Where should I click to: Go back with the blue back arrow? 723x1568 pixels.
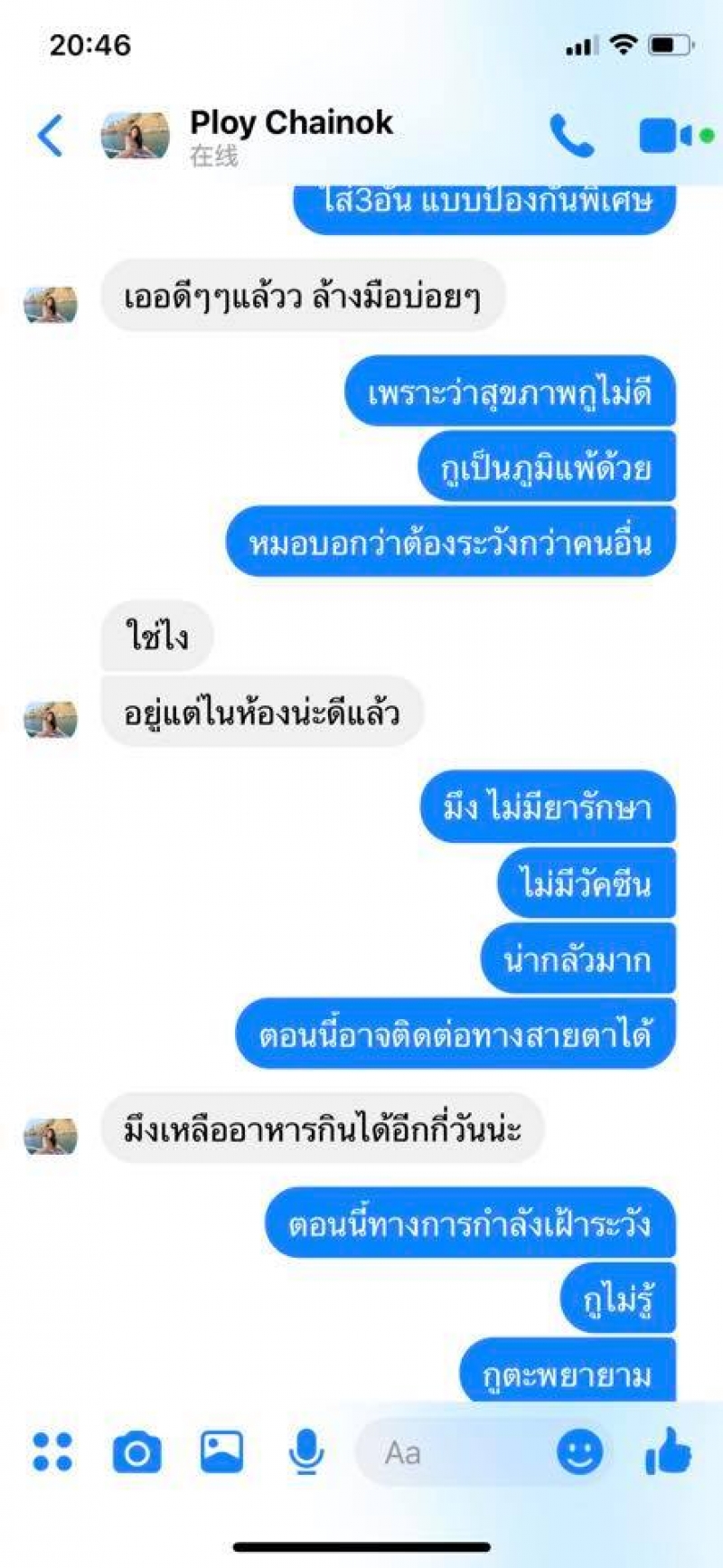click(51, 136)
